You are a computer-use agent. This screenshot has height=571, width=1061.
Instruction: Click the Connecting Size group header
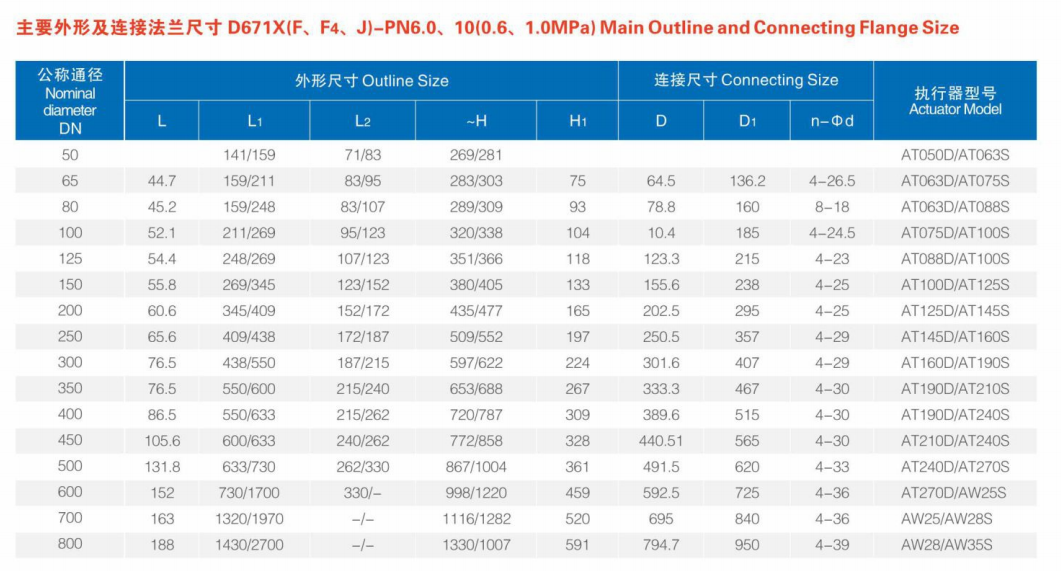(x=745, y=80)
